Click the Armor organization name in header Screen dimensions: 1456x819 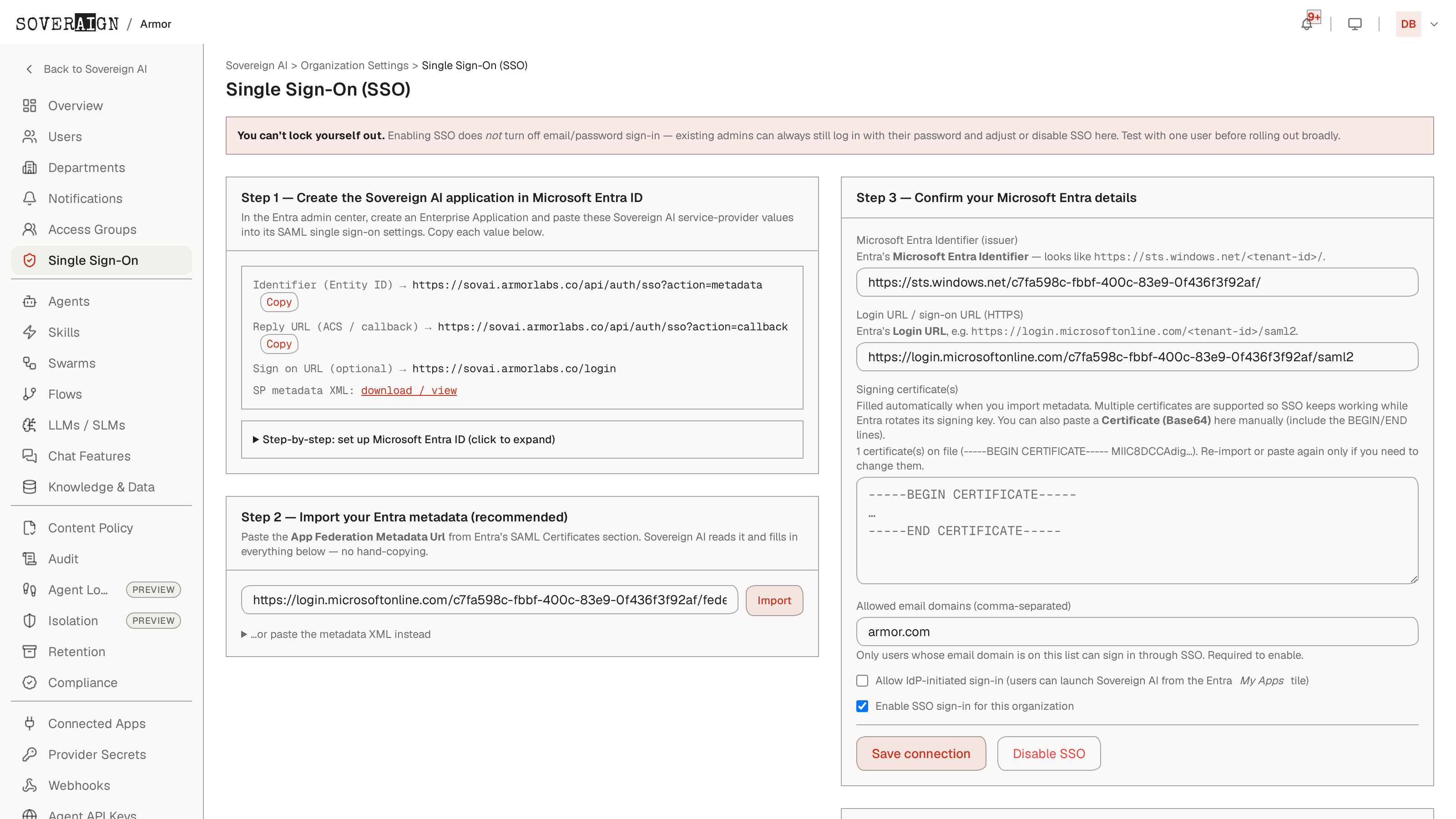pos(156,24)
